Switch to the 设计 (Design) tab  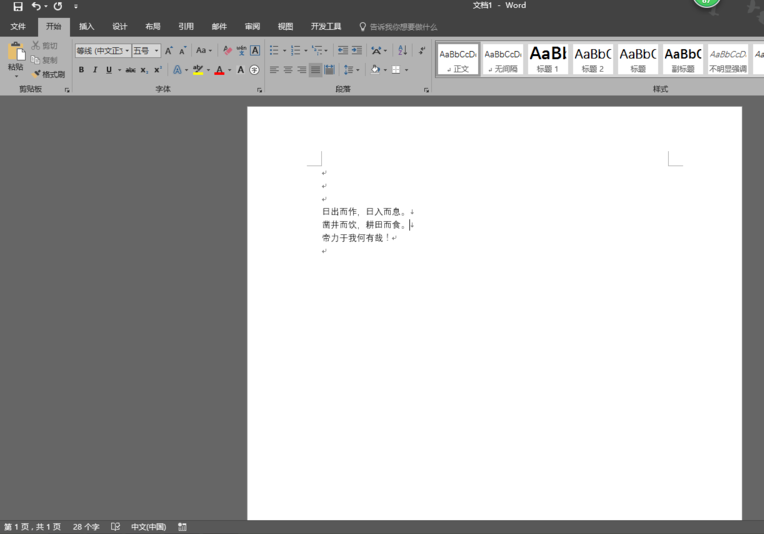119,26
